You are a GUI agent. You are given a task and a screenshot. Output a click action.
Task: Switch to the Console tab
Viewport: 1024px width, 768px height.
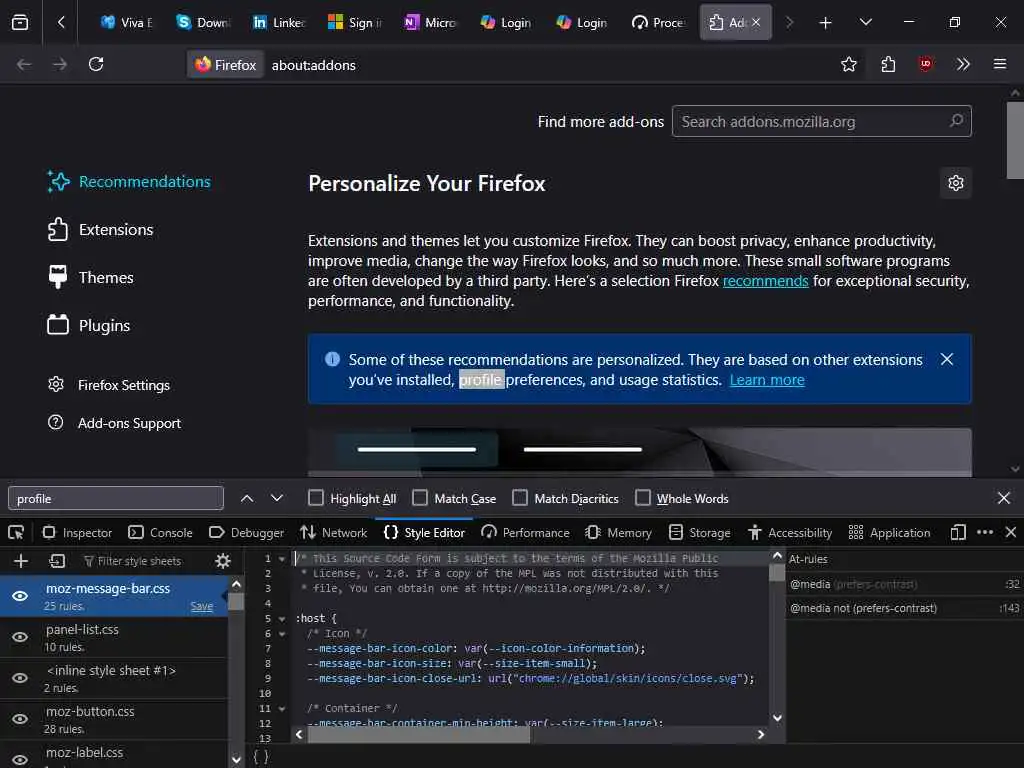coord(161,532)
